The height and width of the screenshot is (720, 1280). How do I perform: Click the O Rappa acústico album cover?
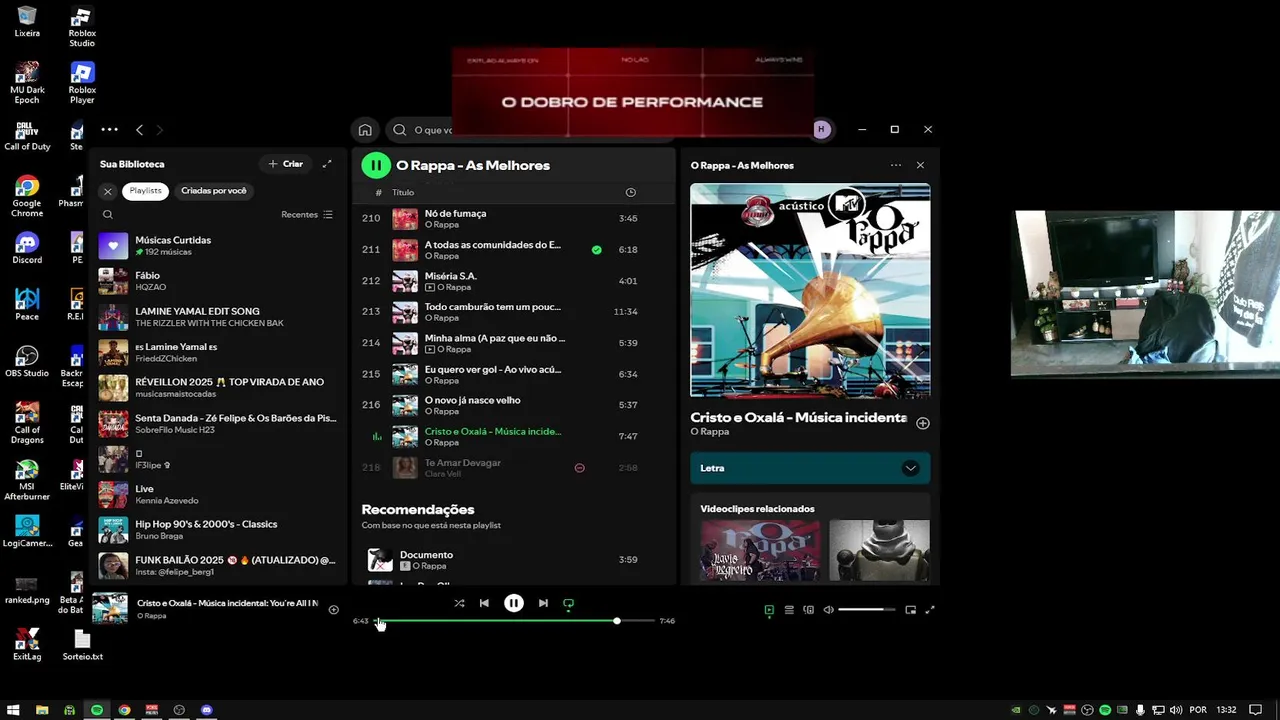click(810, 291)
